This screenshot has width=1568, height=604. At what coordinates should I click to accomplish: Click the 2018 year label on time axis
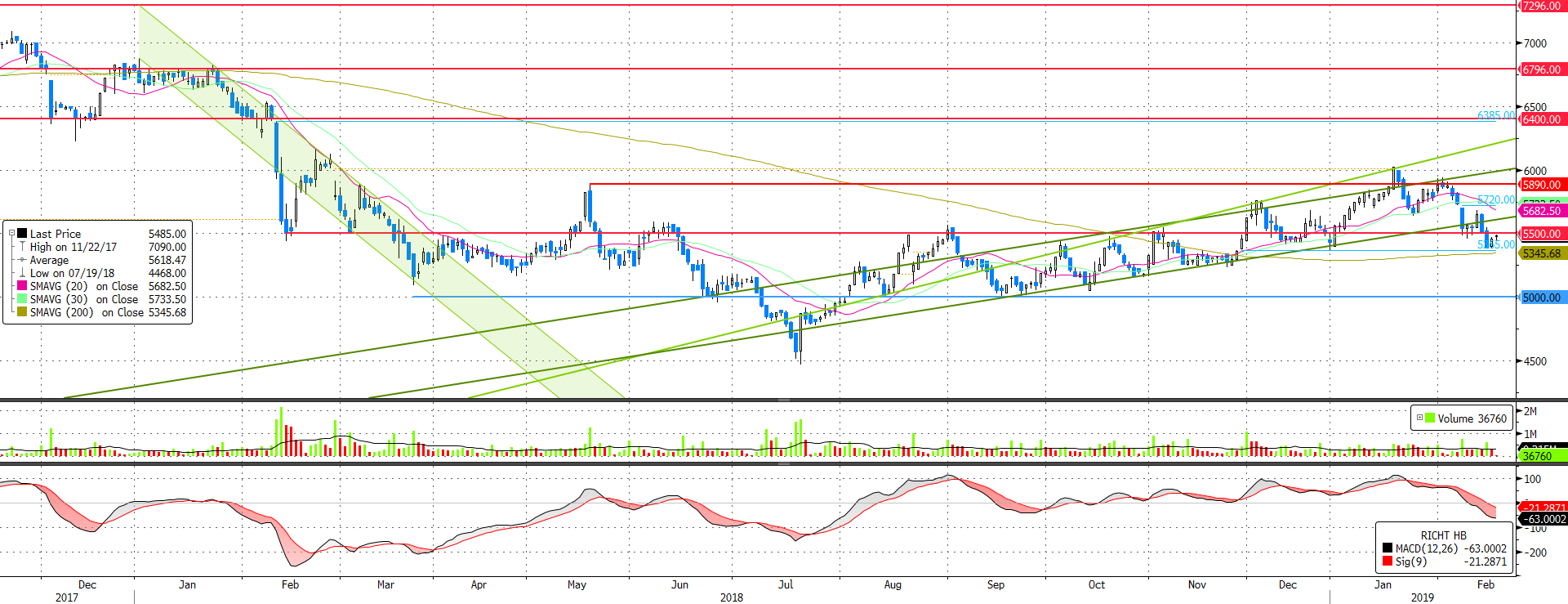click(x=732, y=597)
